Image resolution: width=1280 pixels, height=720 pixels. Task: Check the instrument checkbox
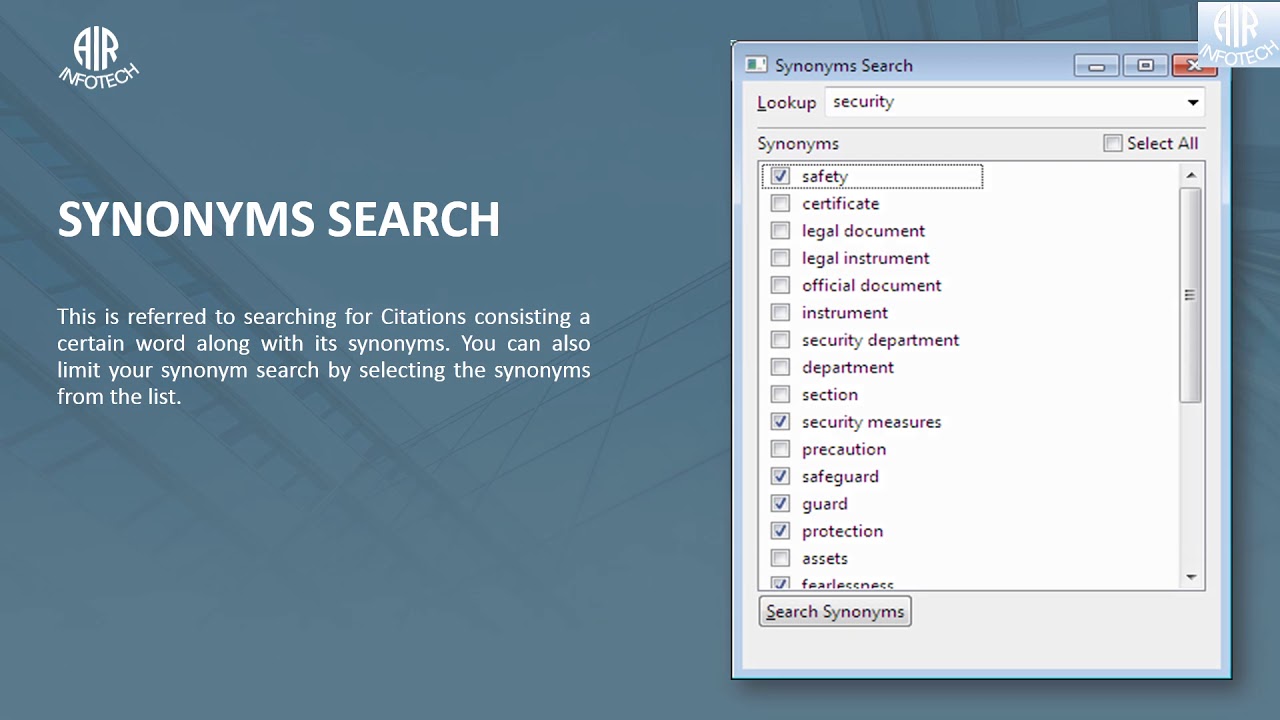(x=780, y=313)
